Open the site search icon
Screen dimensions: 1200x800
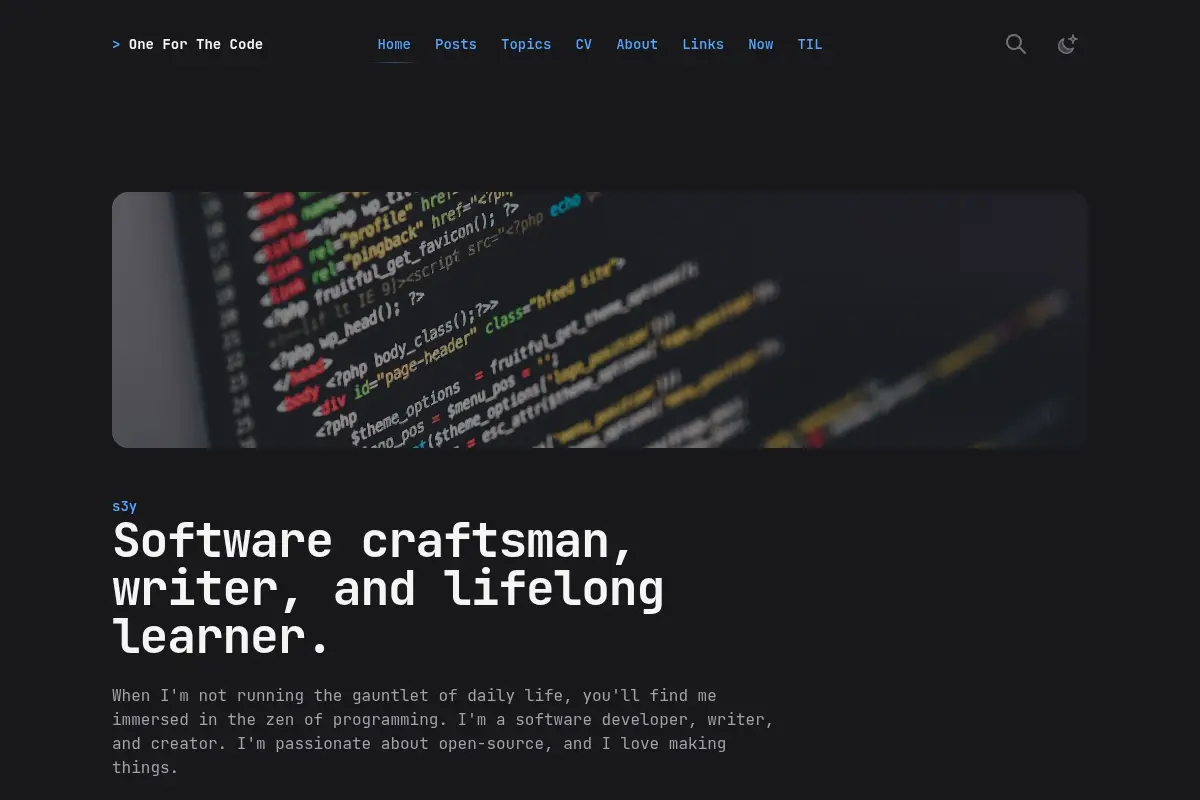point(1016,44)
